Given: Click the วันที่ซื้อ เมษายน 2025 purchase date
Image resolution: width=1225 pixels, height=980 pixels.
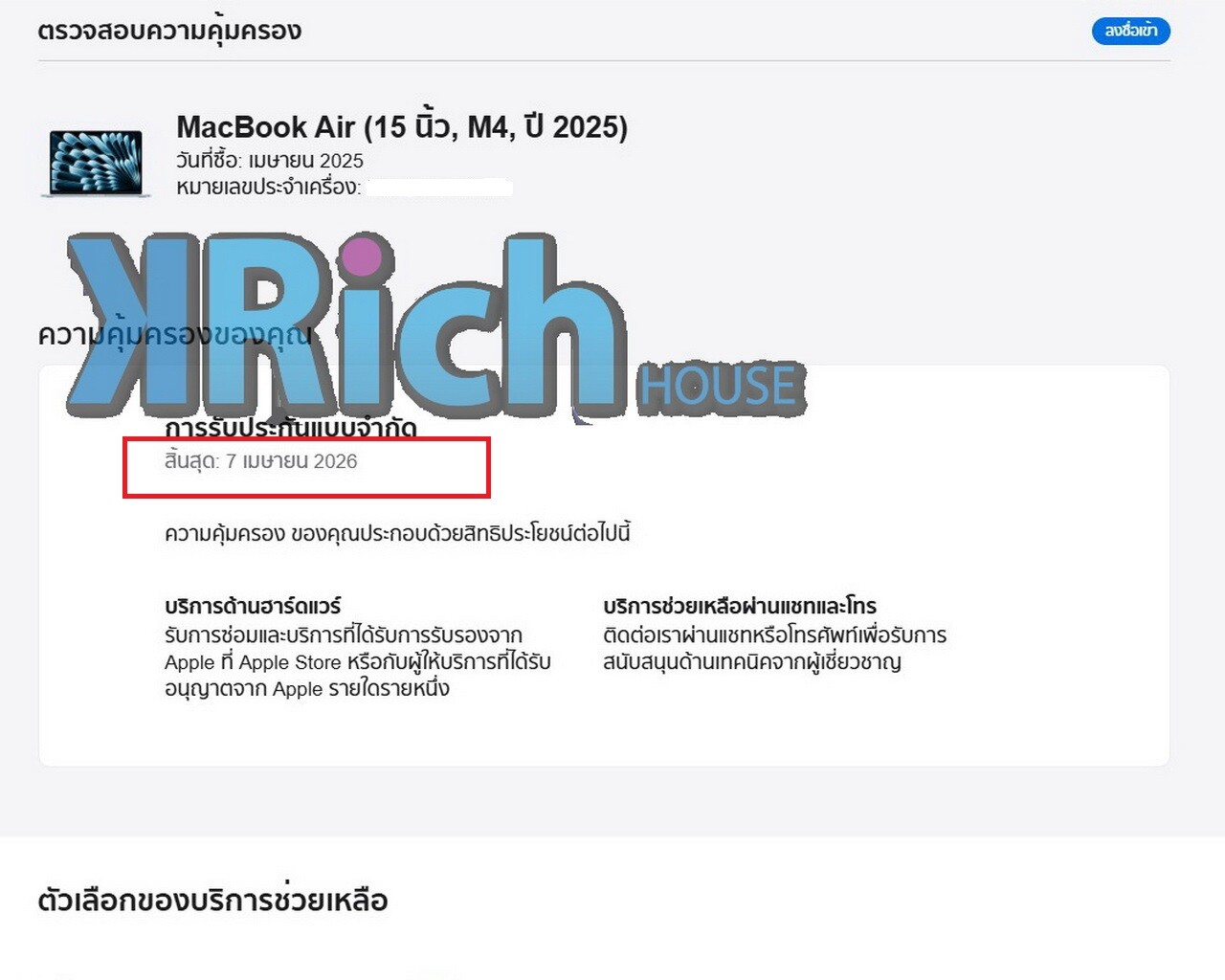Looking at the screenshot, I should point(270,160).
